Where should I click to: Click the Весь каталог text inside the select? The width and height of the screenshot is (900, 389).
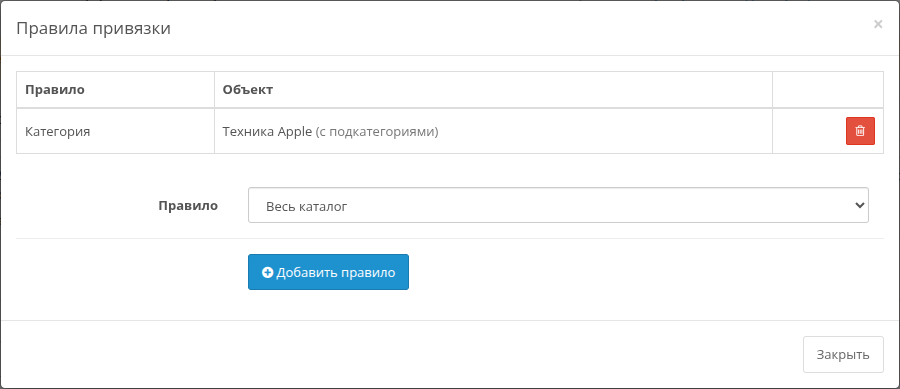coord(307,205)
